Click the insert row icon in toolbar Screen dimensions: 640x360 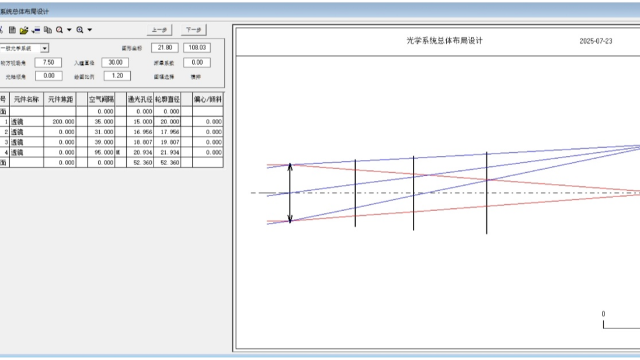[x=36, y=30]
